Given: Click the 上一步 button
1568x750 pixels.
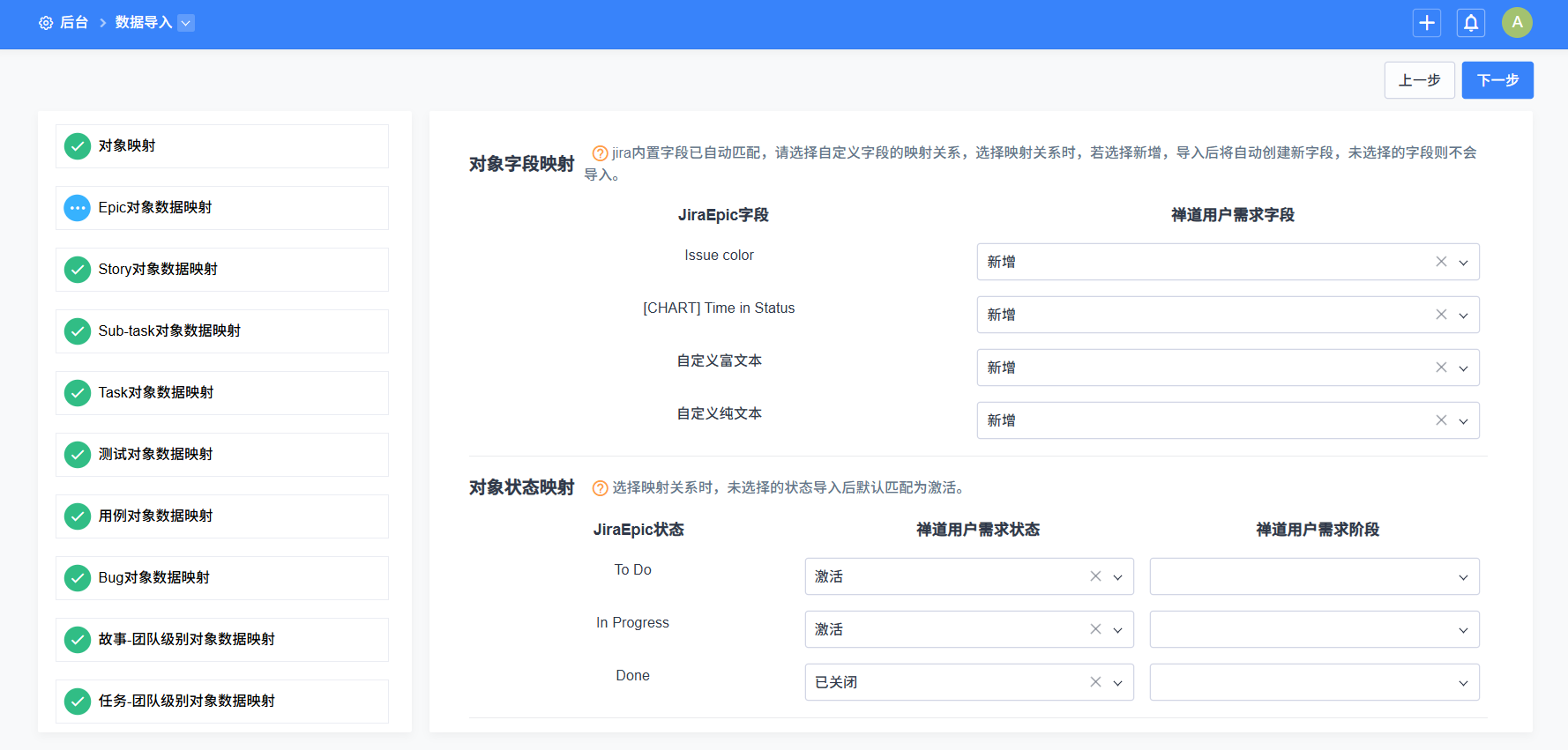Looking at the screenshot, I should pos(1420,80).
